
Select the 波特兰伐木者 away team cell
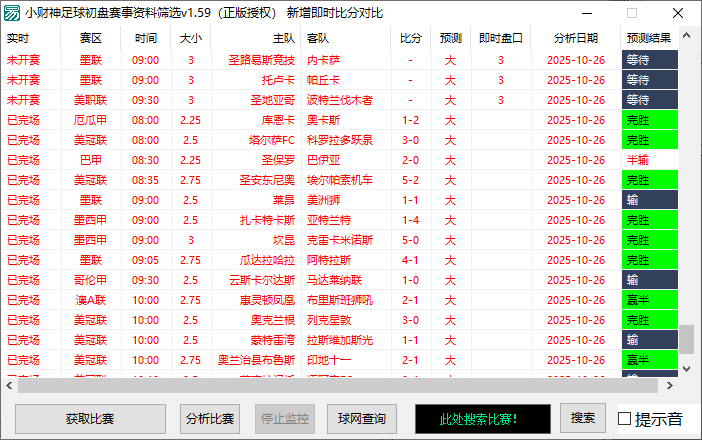point(339,100)
